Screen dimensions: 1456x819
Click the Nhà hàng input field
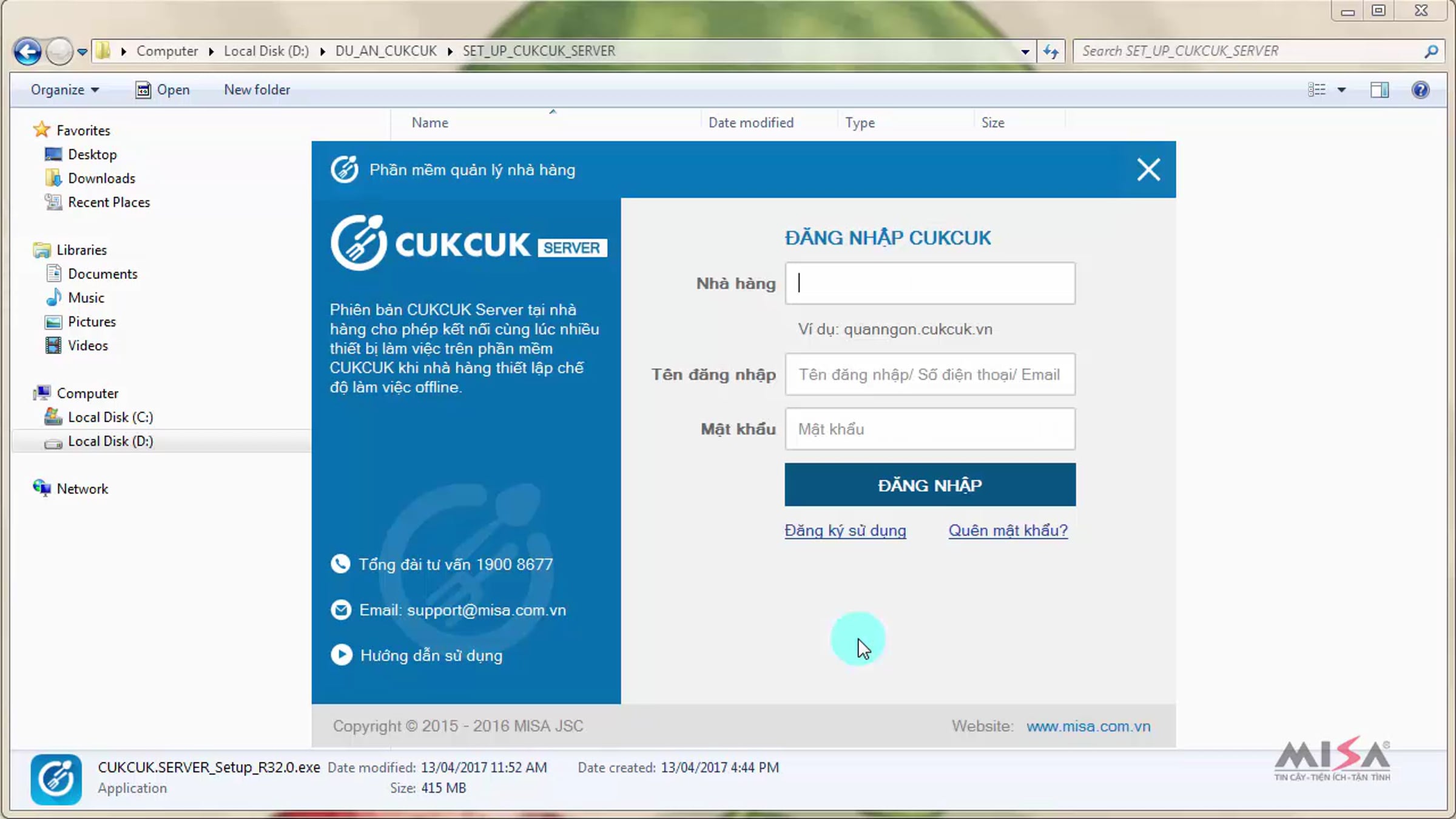(x=930, y=283)
